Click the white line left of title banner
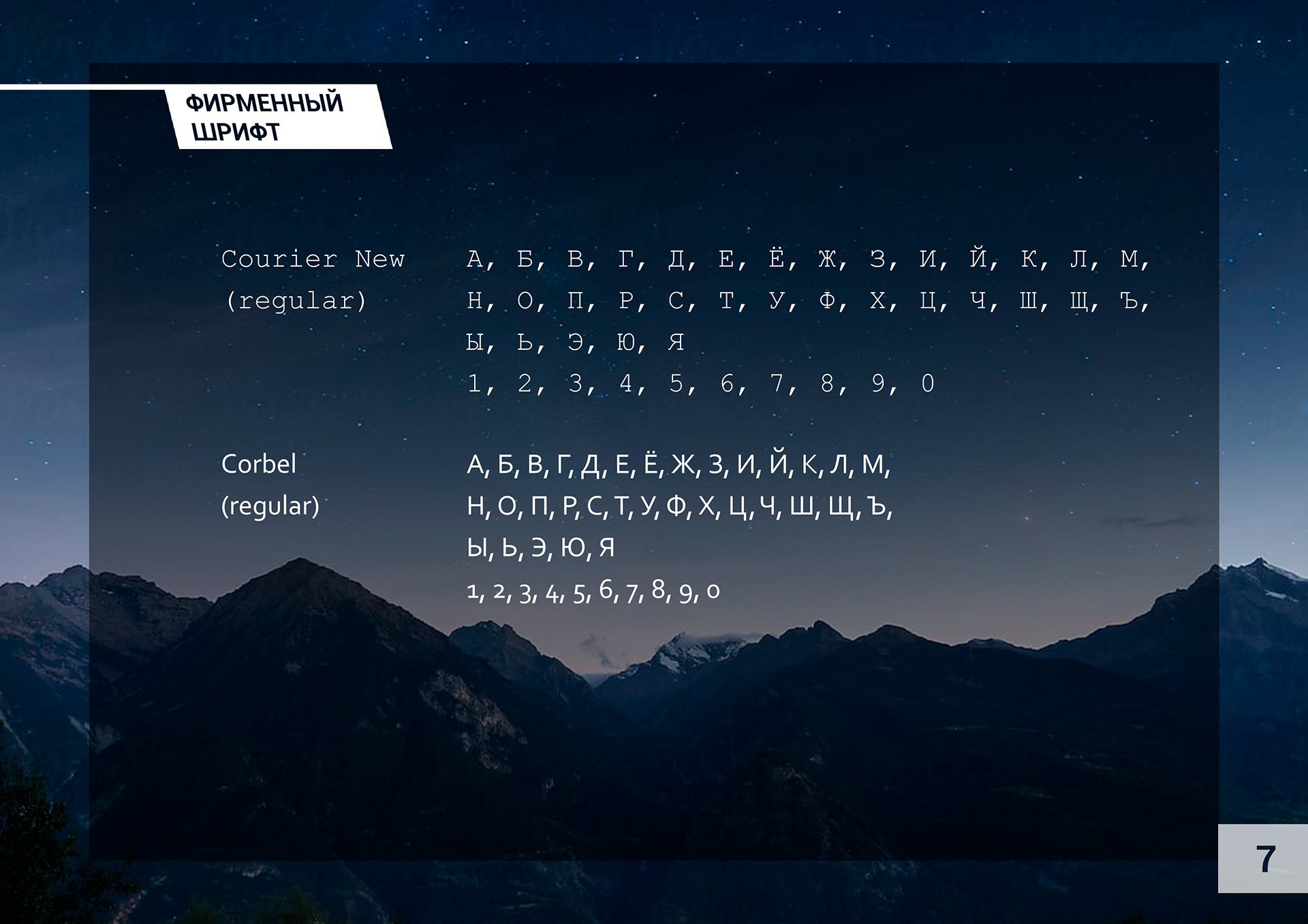The width and height of the screenshot is (1308, 924). (x=82, y=88)
